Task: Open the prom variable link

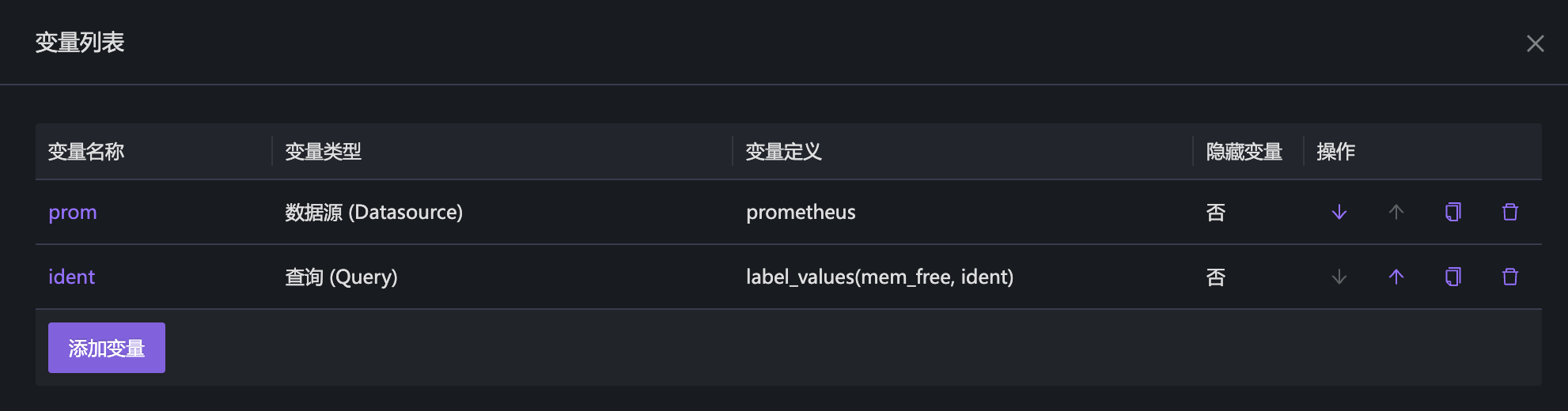Action: pos(73,213)
